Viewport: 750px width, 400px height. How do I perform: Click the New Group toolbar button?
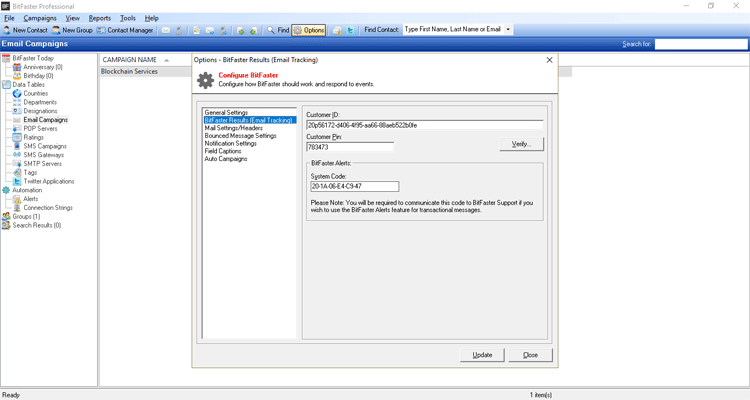[x=72, y=30]
